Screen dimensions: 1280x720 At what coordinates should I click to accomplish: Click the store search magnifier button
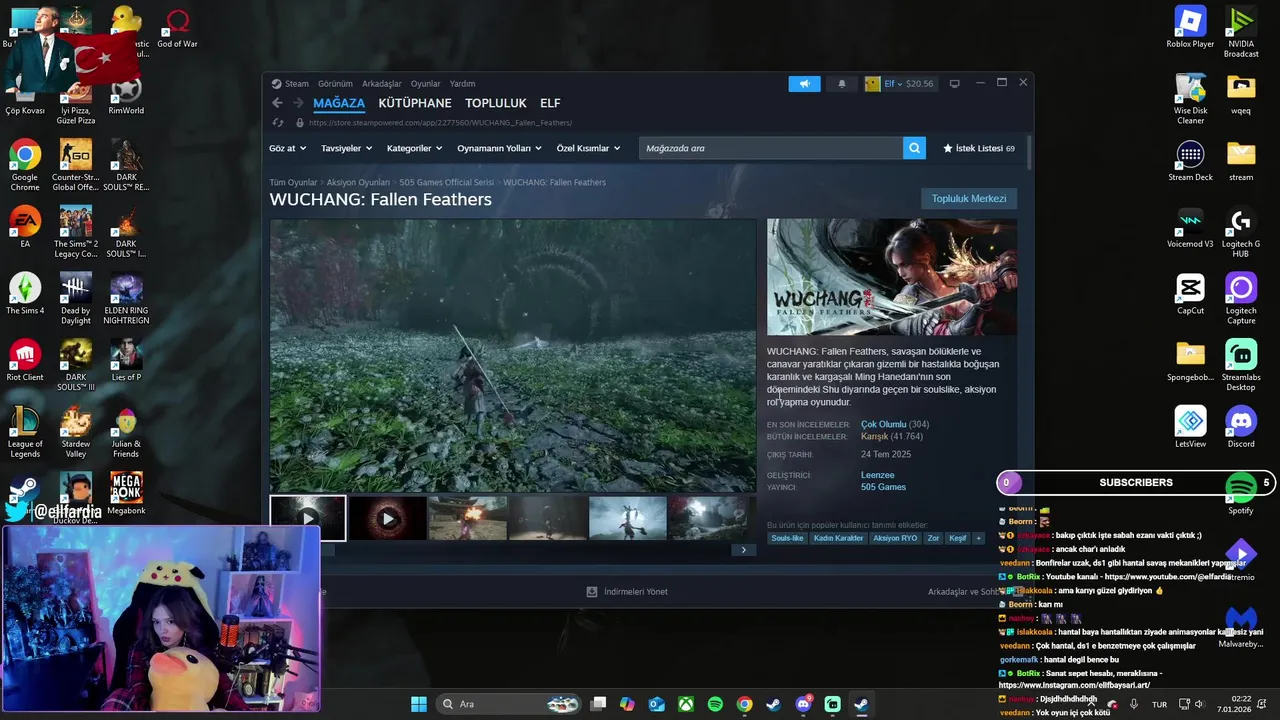914,148
